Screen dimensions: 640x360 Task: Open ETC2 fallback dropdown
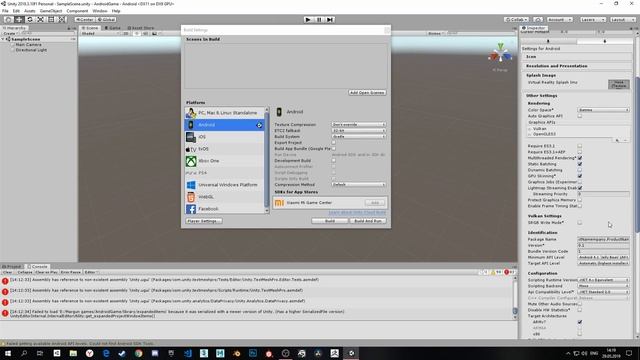(358, 131)
